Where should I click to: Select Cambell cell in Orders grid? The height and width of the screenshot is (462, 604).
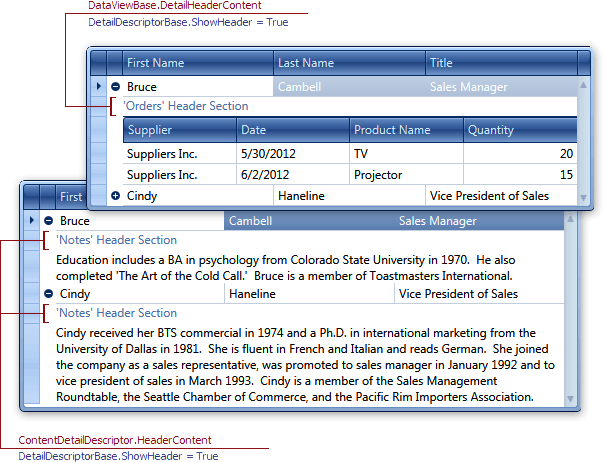coord(350,87)
